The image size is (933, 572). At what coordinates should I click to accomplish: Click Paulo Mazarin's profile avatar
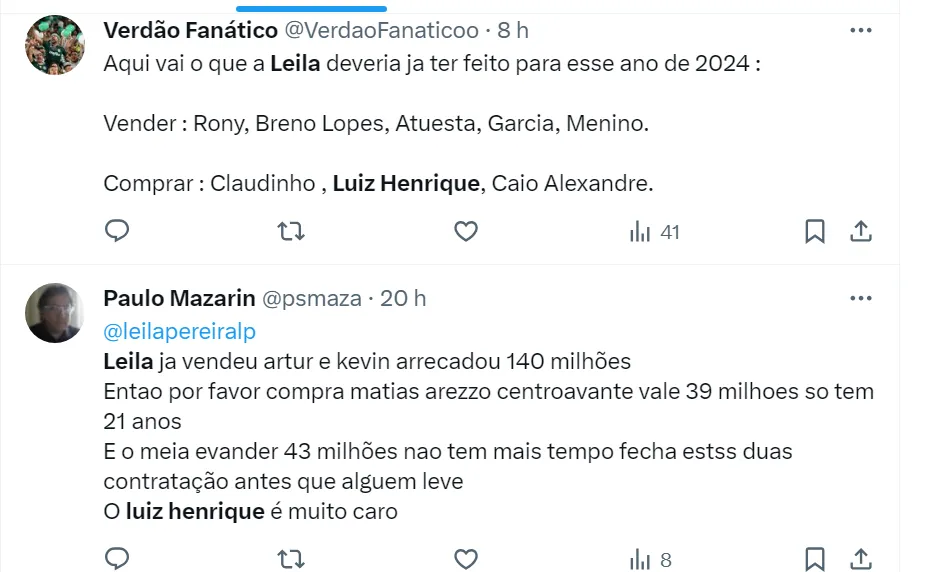pos(54,313)
